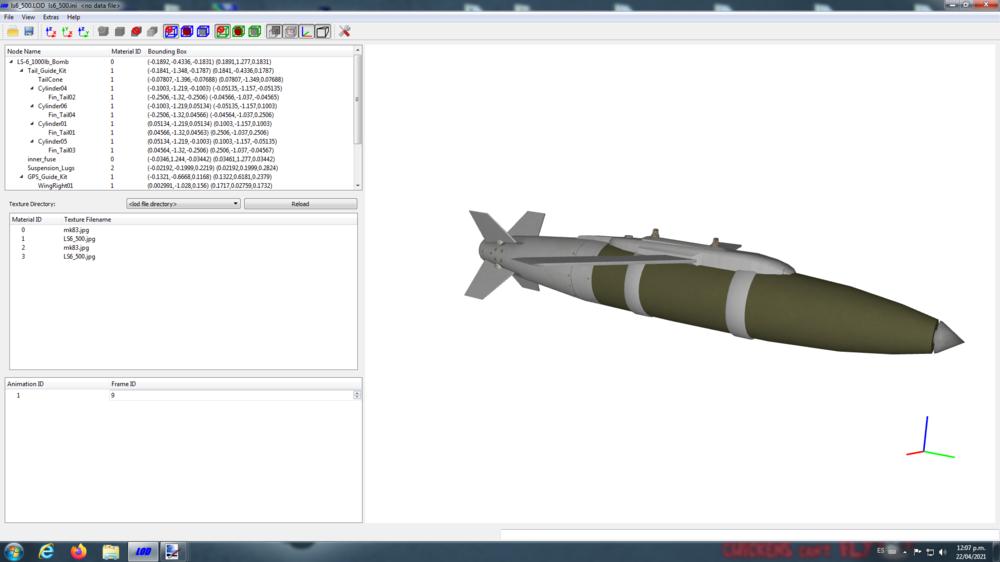Click the save floppy disk icon
The image size is (1000, 562).
point(29,31)
